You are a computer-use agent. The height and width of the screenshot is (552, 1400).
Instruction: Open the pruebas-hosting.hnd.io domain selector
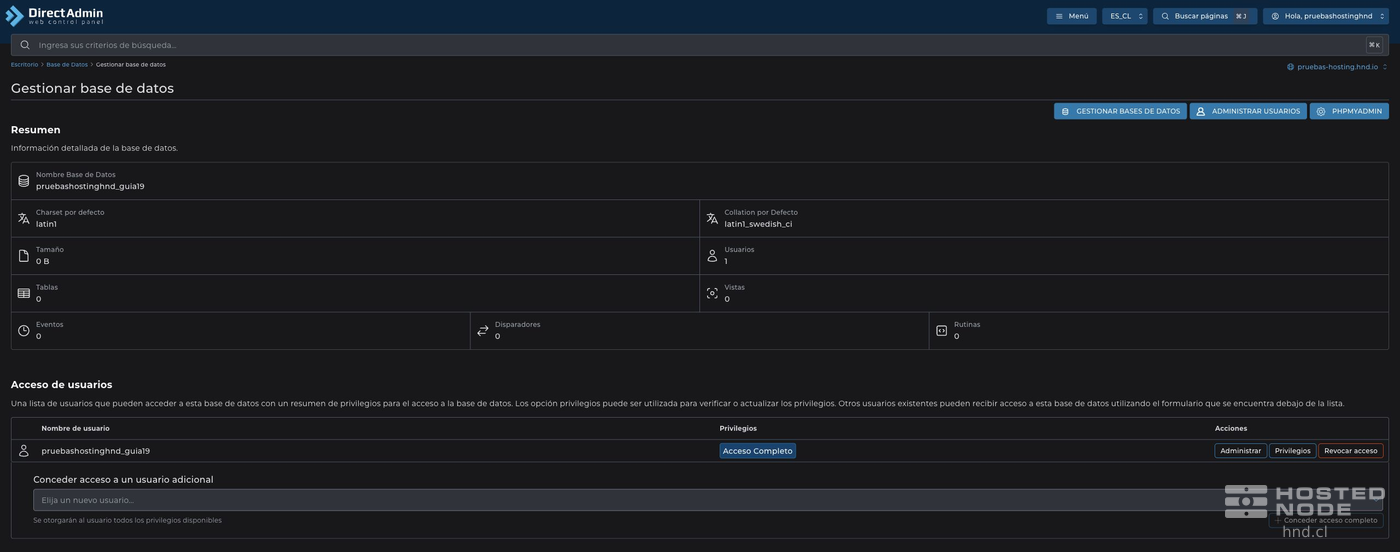click(x=1337, y=67)
